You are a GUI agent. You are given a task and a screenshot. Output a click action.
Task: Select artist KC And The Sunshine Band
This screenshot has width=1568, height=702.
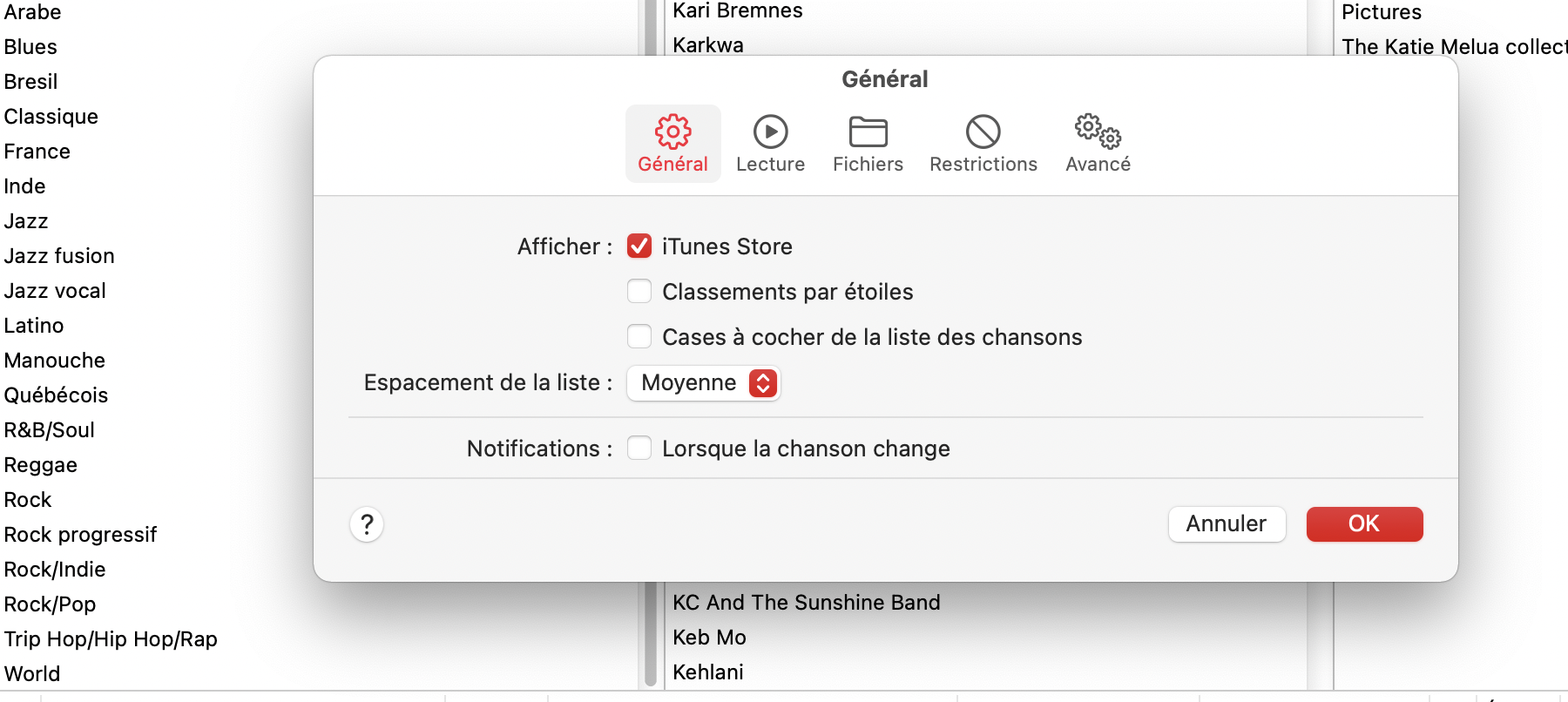tap(806, 603)
